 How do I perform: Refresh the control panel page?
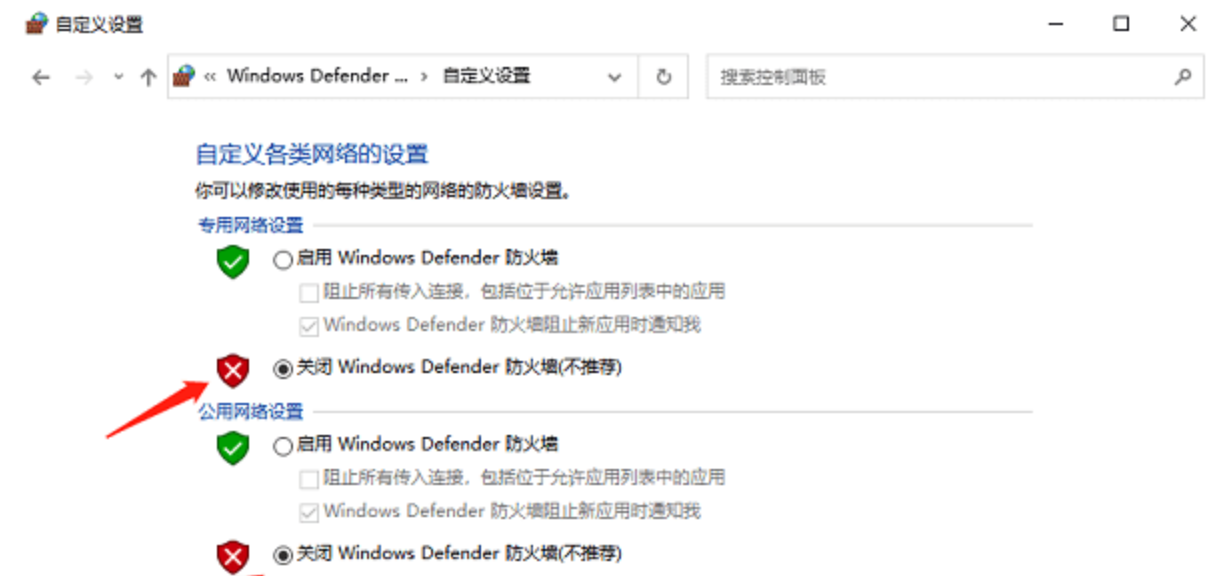coord(663,77)
